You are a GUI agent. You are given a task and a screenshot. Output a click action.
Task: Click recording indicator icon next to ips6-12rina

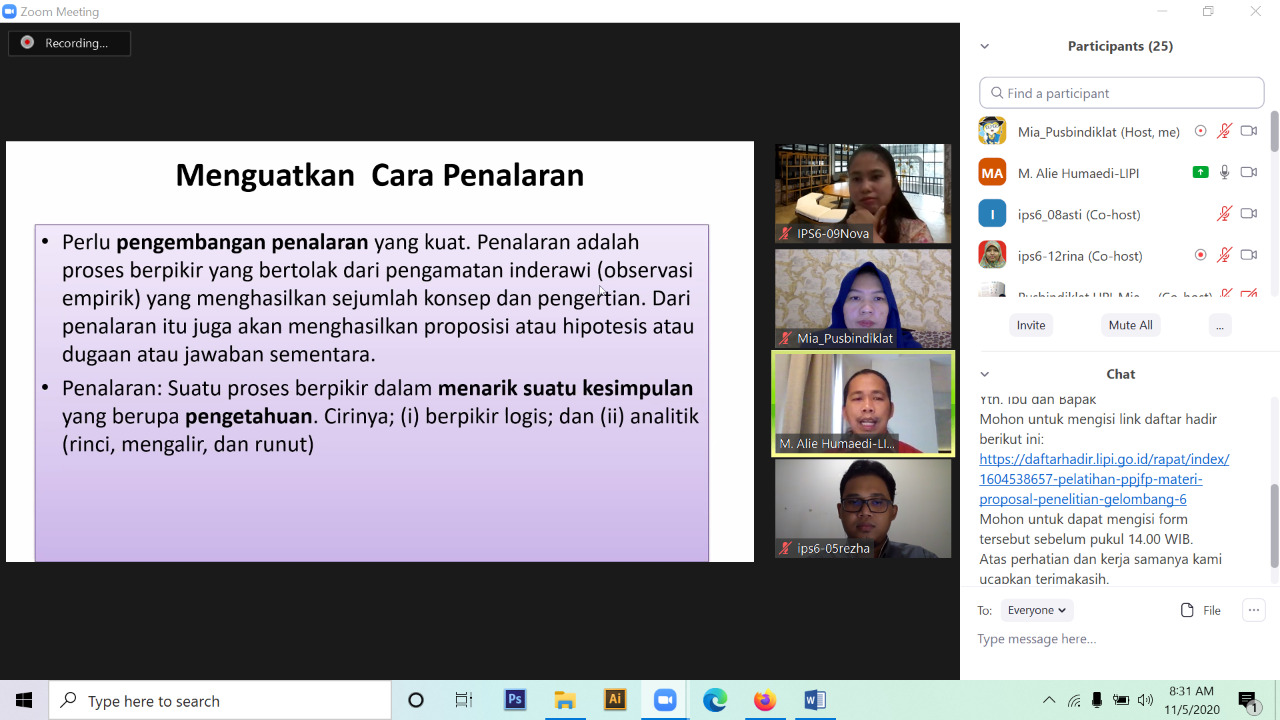[1200, 255]
